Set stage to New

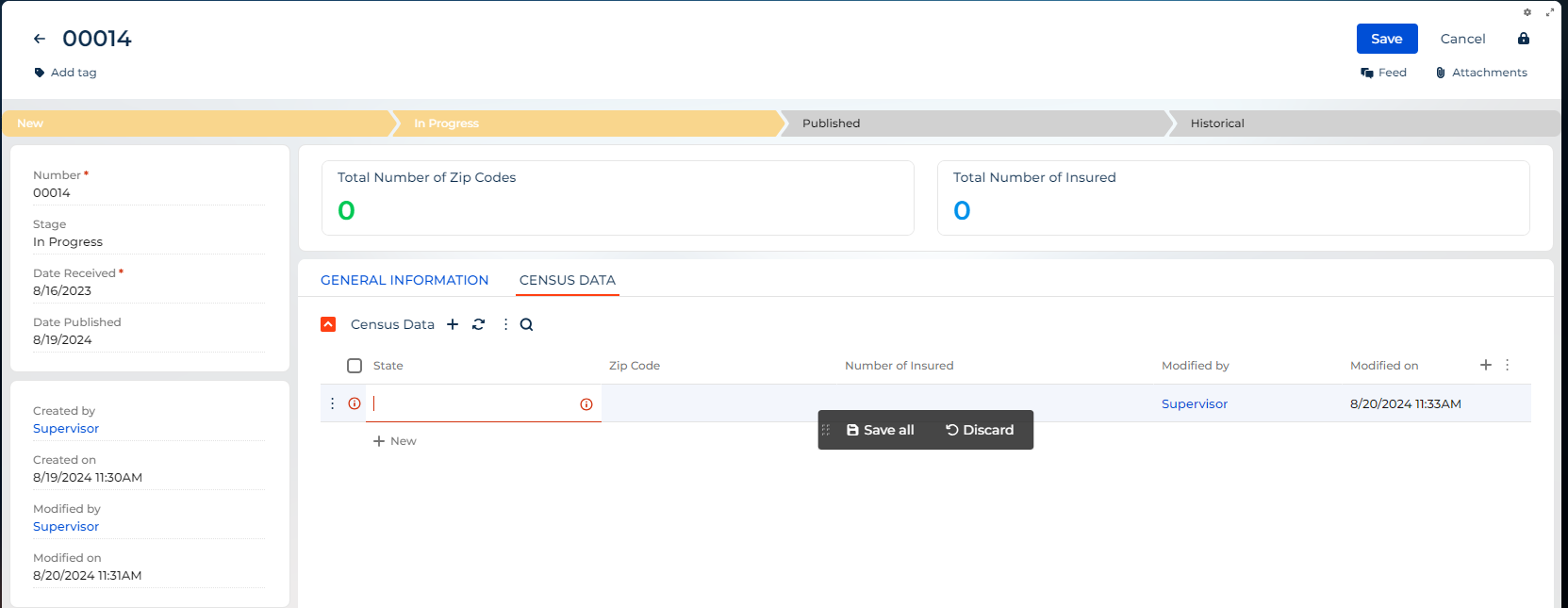(198, 123)
